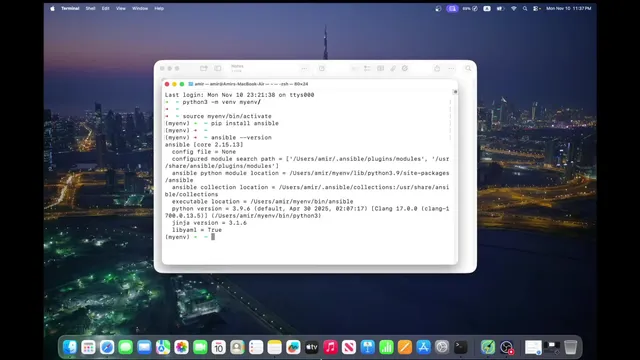Click the Spotlight search icon in the menu bar

(525, 8)
